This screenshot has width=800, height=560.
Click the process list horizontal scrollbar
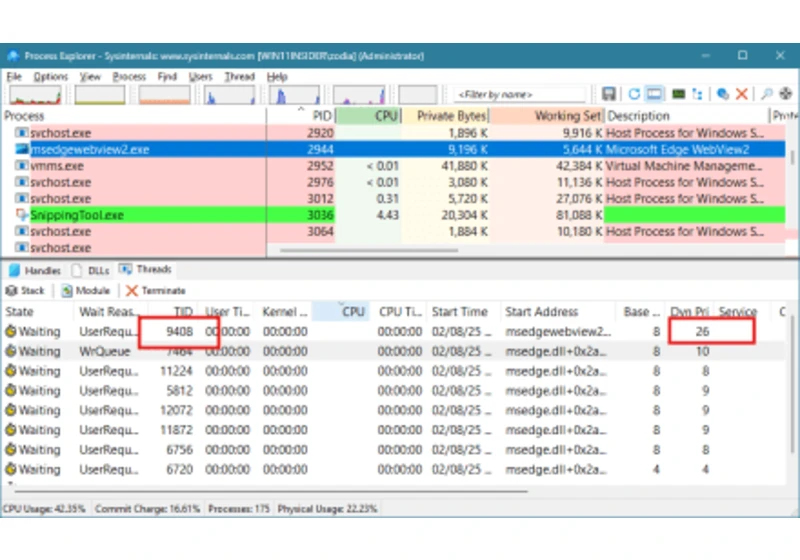pos(369,250)
